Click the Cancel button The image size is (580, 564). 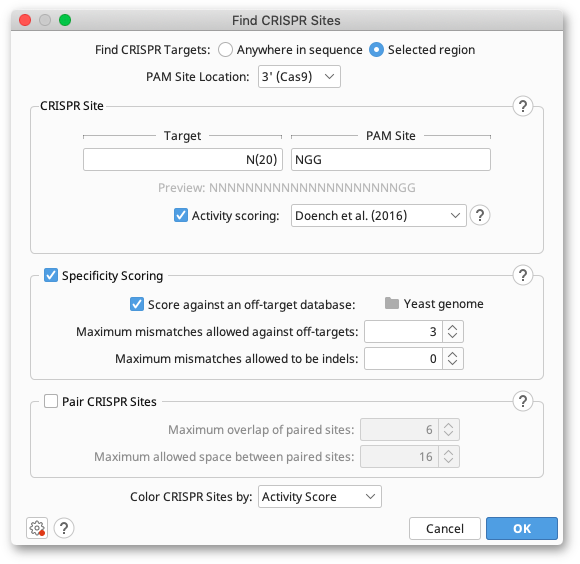point(445,528)
